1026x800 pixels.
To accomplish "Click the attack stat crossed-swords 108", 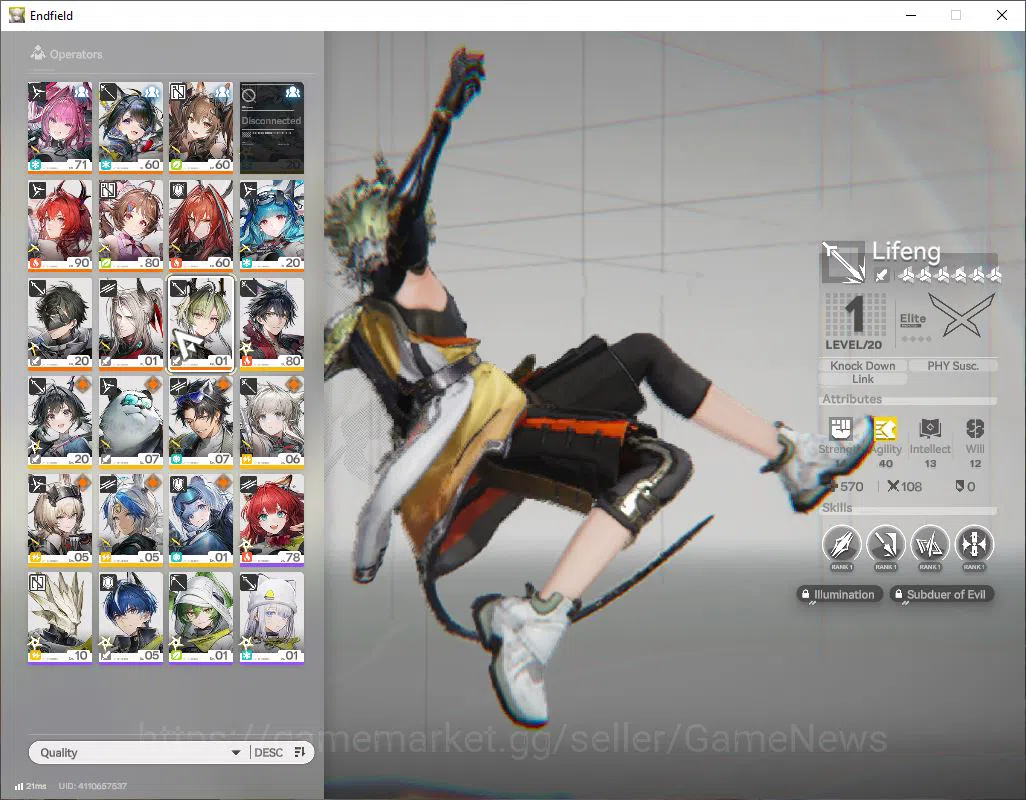I will point(904,487).
